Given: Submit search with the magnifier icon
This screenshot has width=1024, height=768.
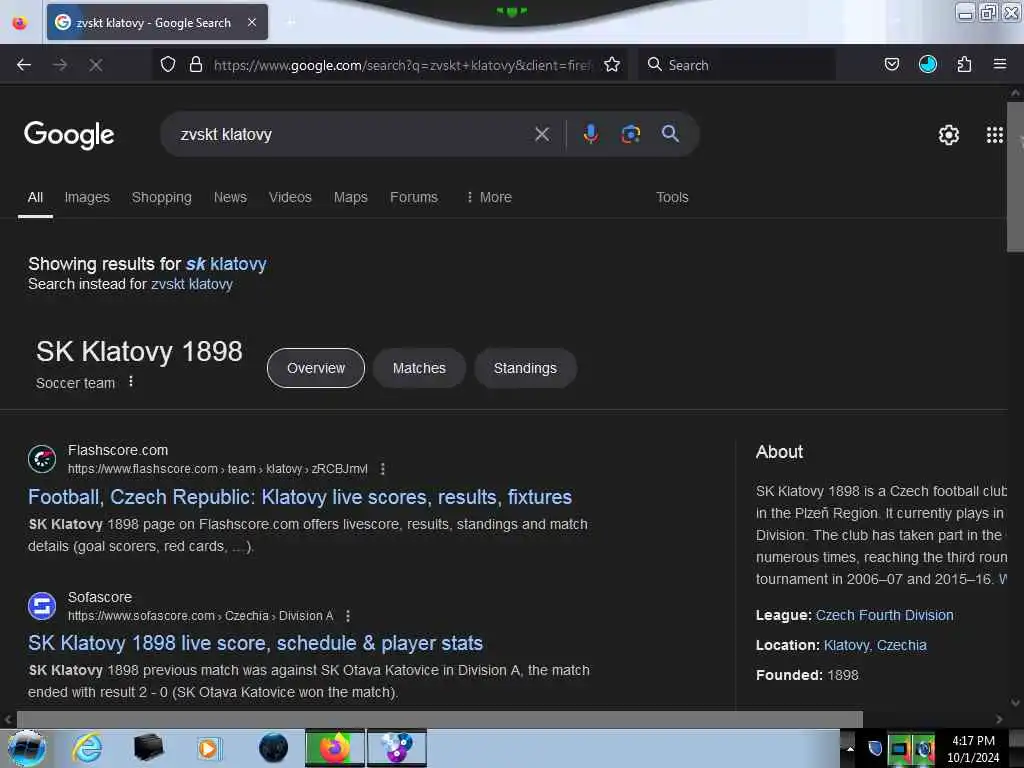Looking at the screenshot, I should tap(670, 134).
